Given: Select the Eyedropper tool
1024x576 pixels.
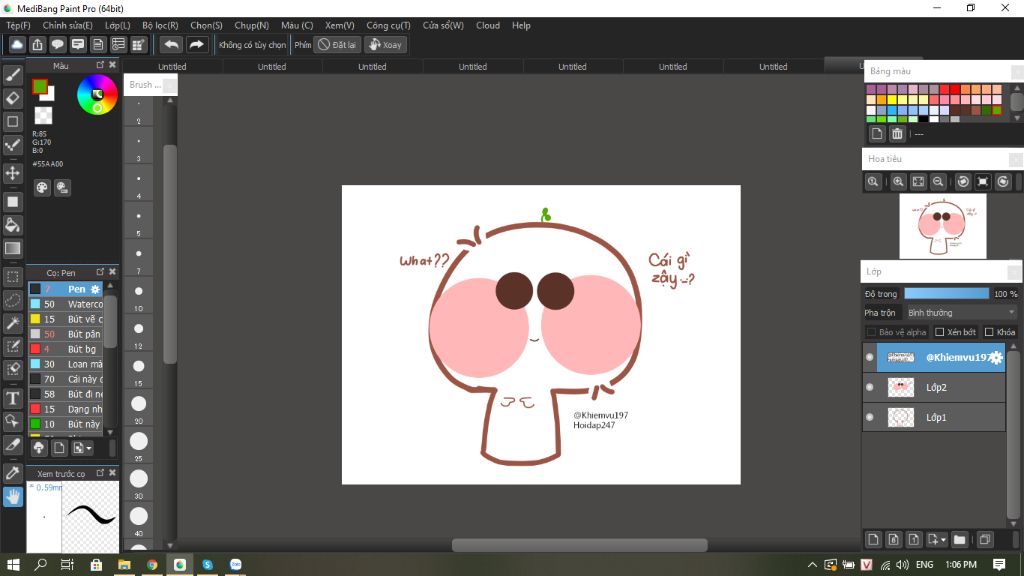Looking at the screenshot, I should point(13,472).
